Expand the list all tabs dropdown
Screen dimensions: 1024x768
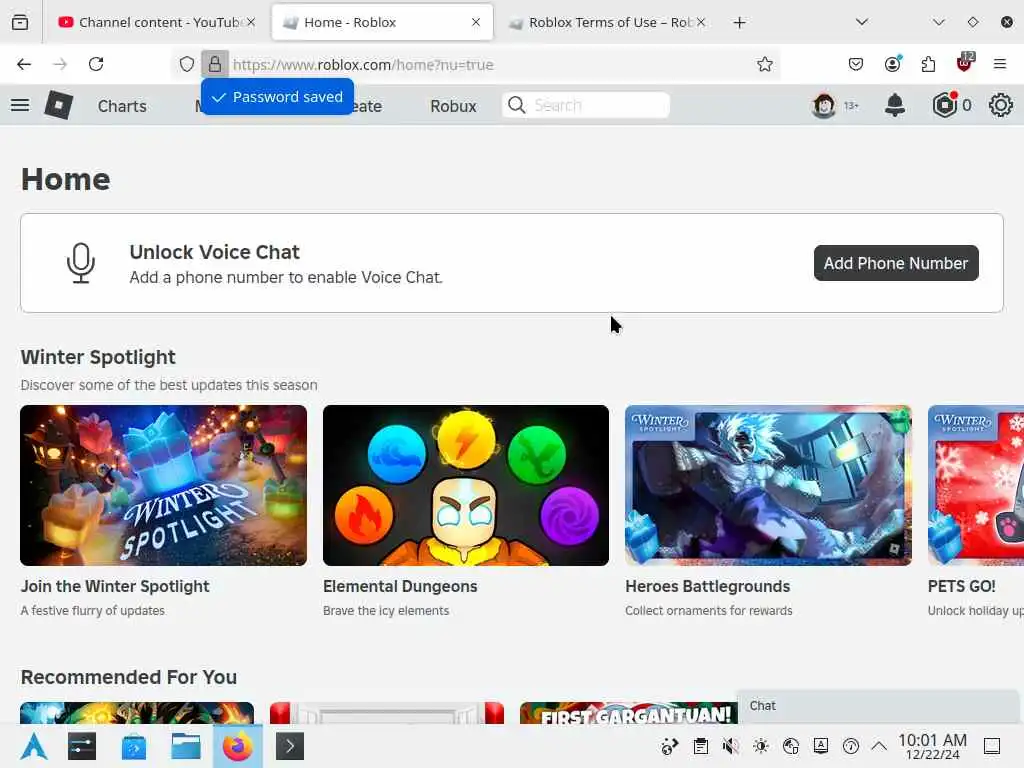click(x=862, y=22)
